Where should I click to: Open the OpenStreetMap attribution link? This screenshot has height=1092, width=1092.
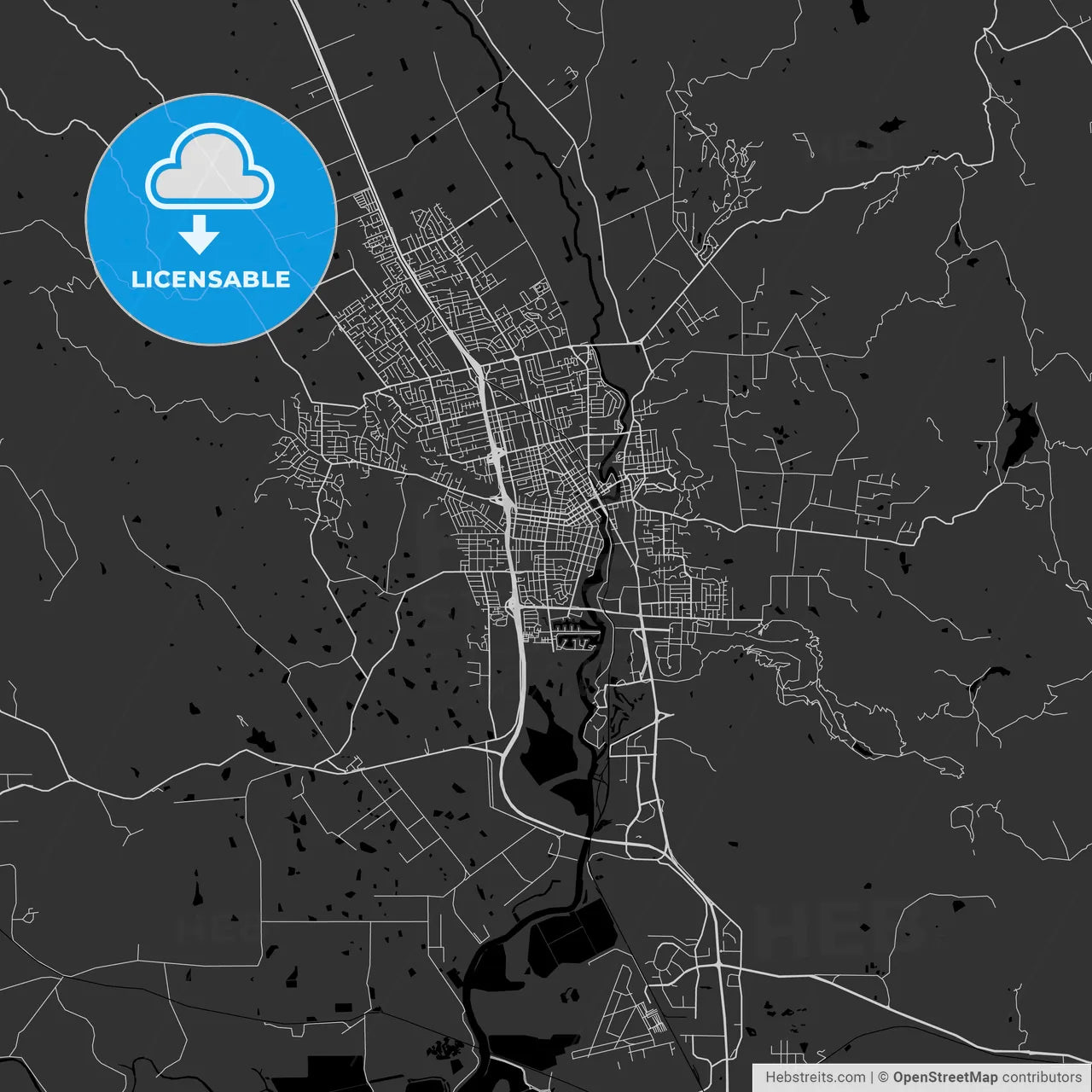pos(944,1077)
